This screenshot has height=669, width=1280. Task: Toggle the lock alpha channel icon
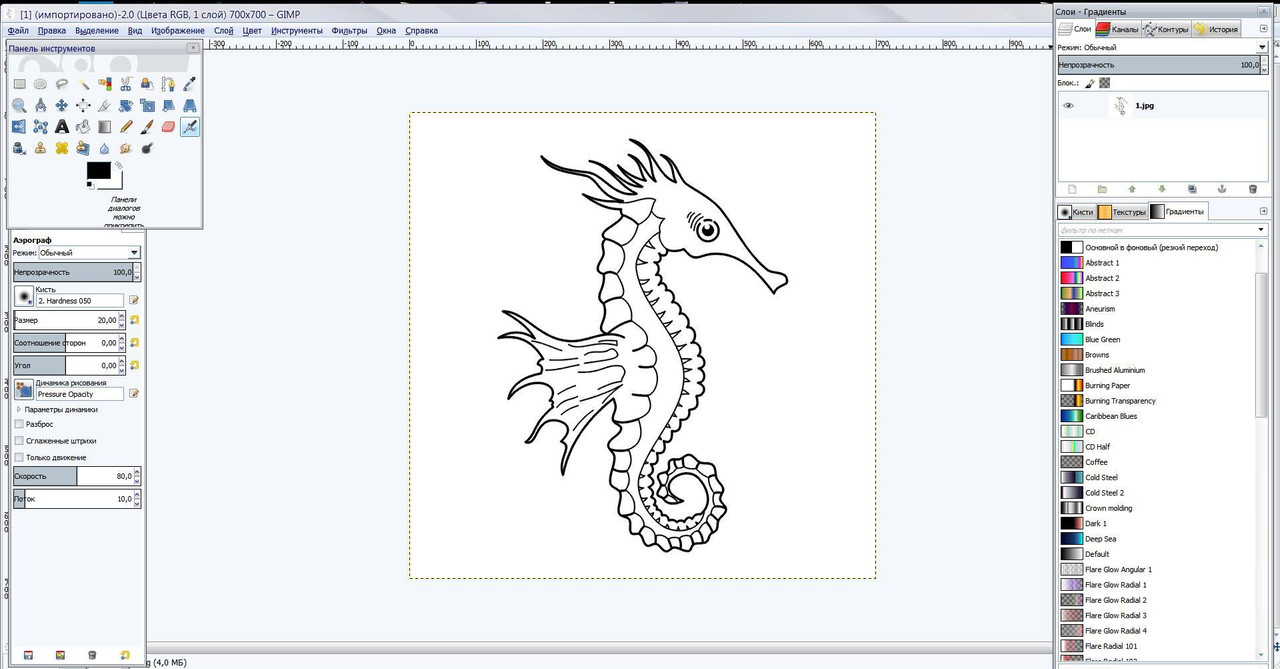pos(1105,83)
